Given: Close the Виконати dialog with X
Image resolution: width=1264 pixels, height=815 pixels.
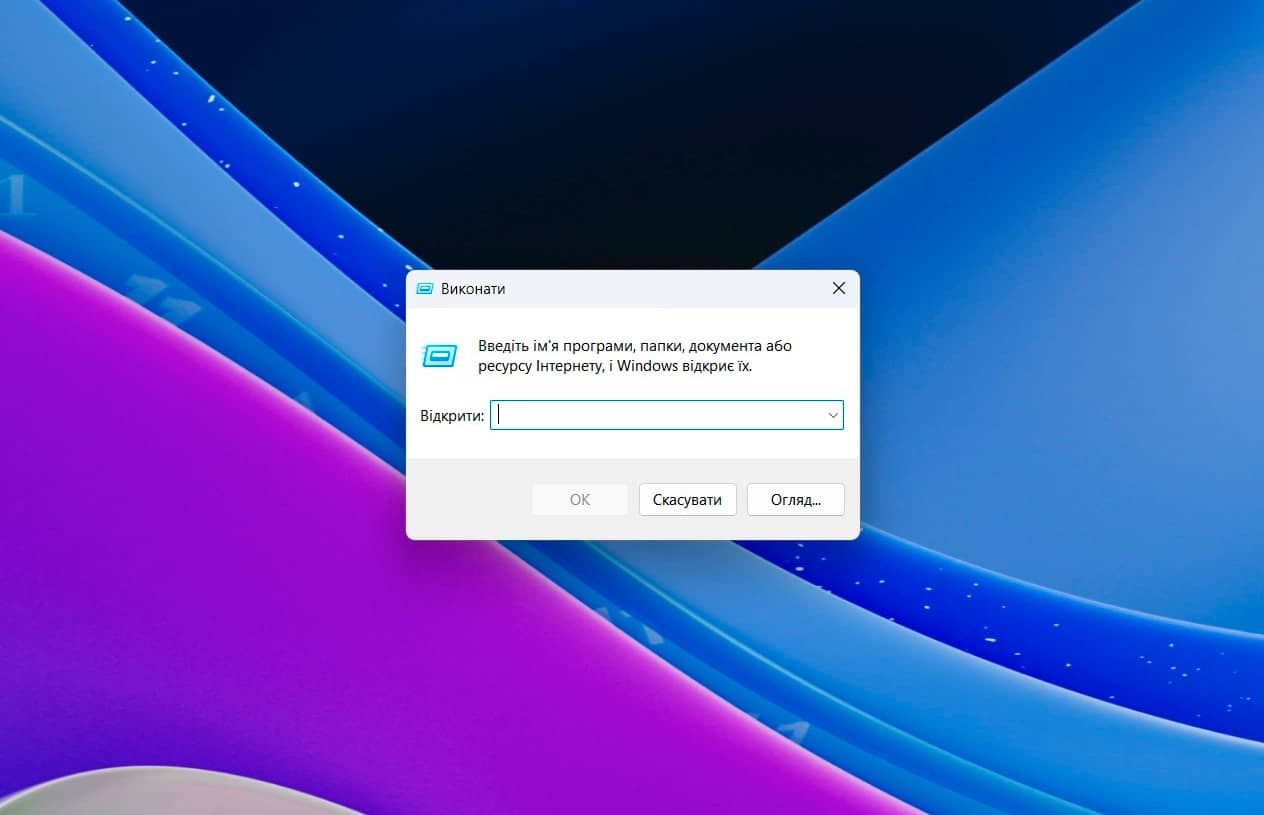Looking at the screenshot, I should pos(838,289).
